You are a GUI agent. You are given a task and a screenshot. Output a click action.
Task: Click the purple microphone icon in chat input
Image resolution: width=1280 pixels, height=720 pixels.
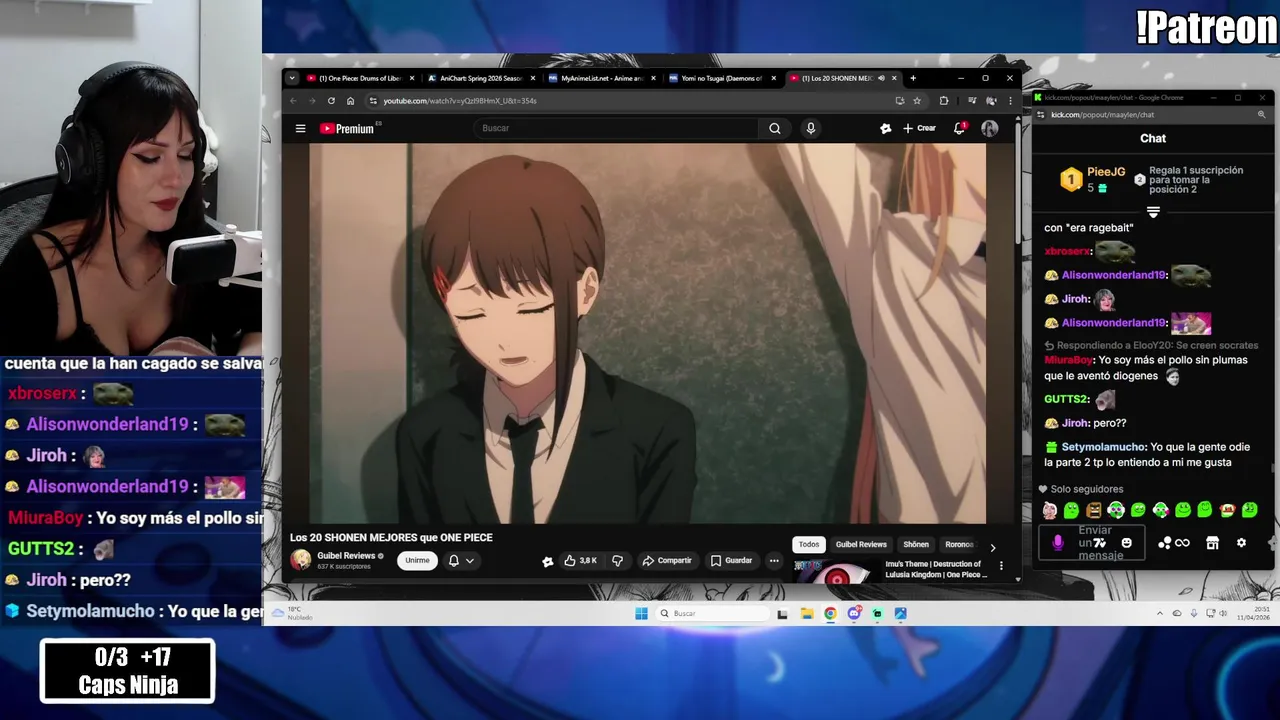click(x=1058, y=543)
